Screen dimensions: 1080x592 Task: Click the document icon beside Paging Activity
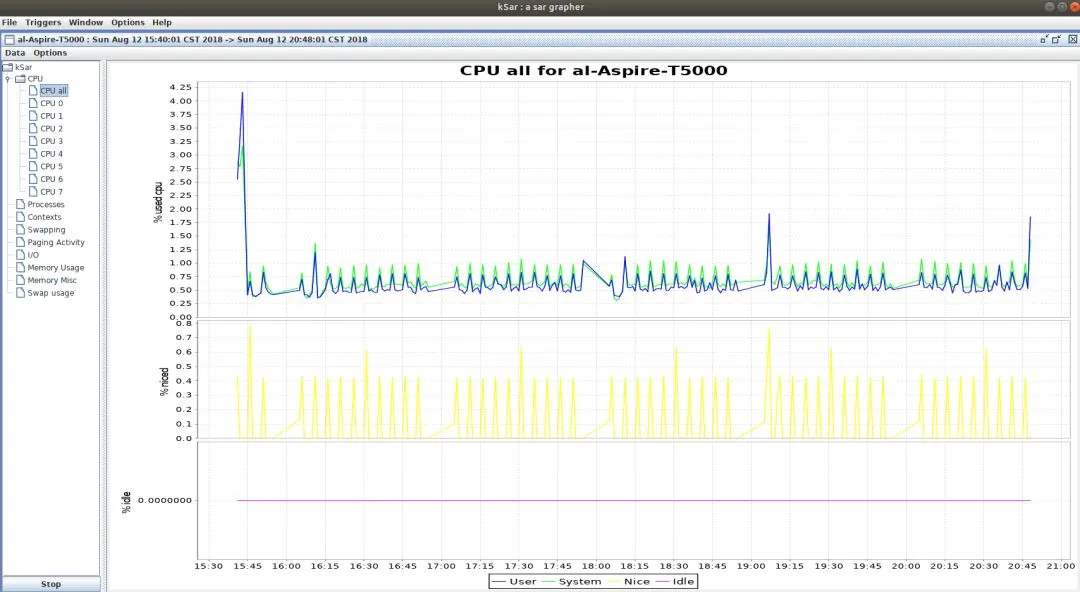pos(20,242)
